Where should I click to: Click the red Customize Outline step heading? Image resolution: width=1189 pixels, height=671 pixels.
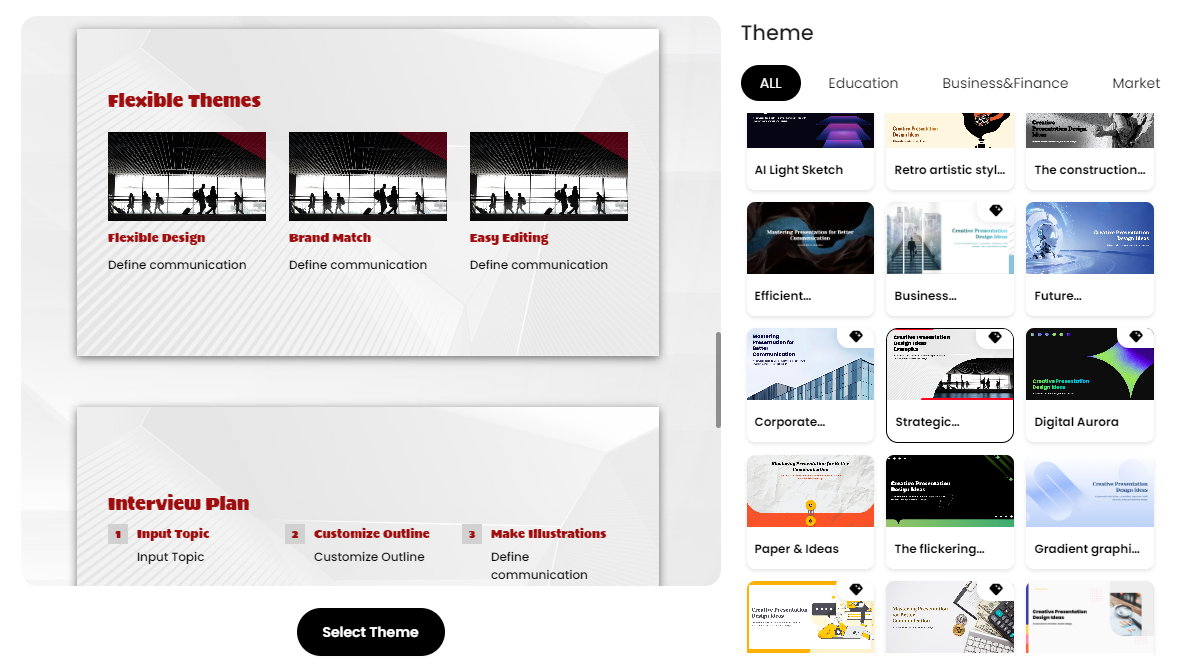click(372, 534)
